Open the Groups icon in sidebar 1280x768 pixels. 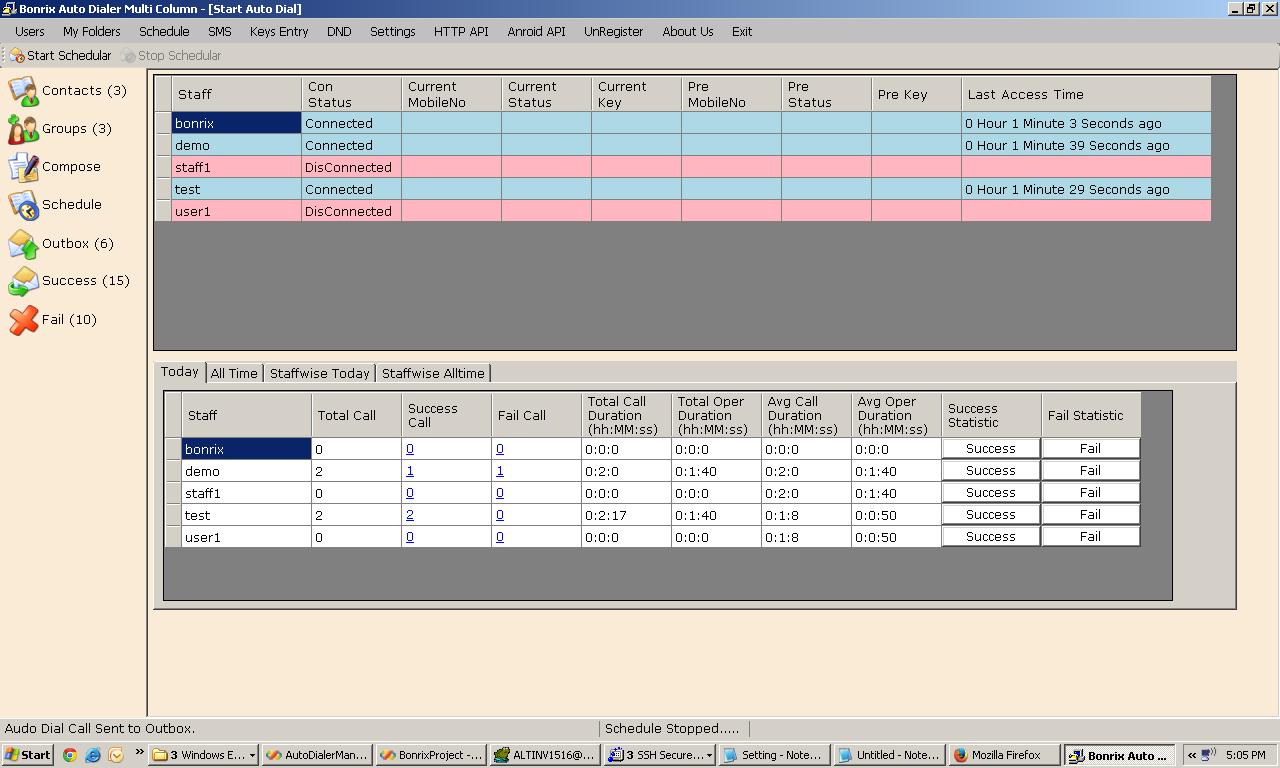23,129
